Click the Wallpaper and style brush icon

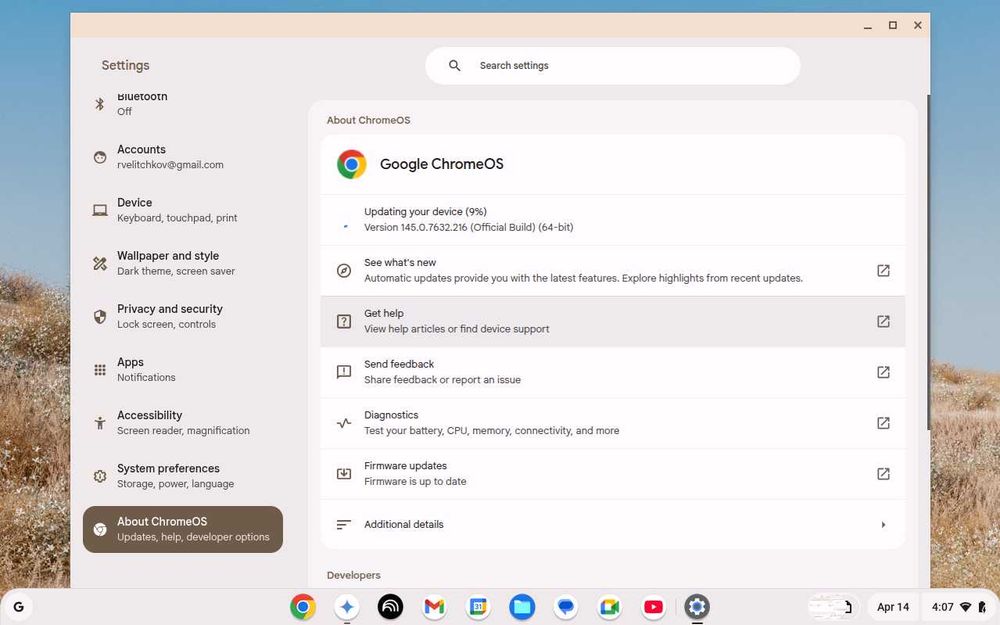point(100,263)
